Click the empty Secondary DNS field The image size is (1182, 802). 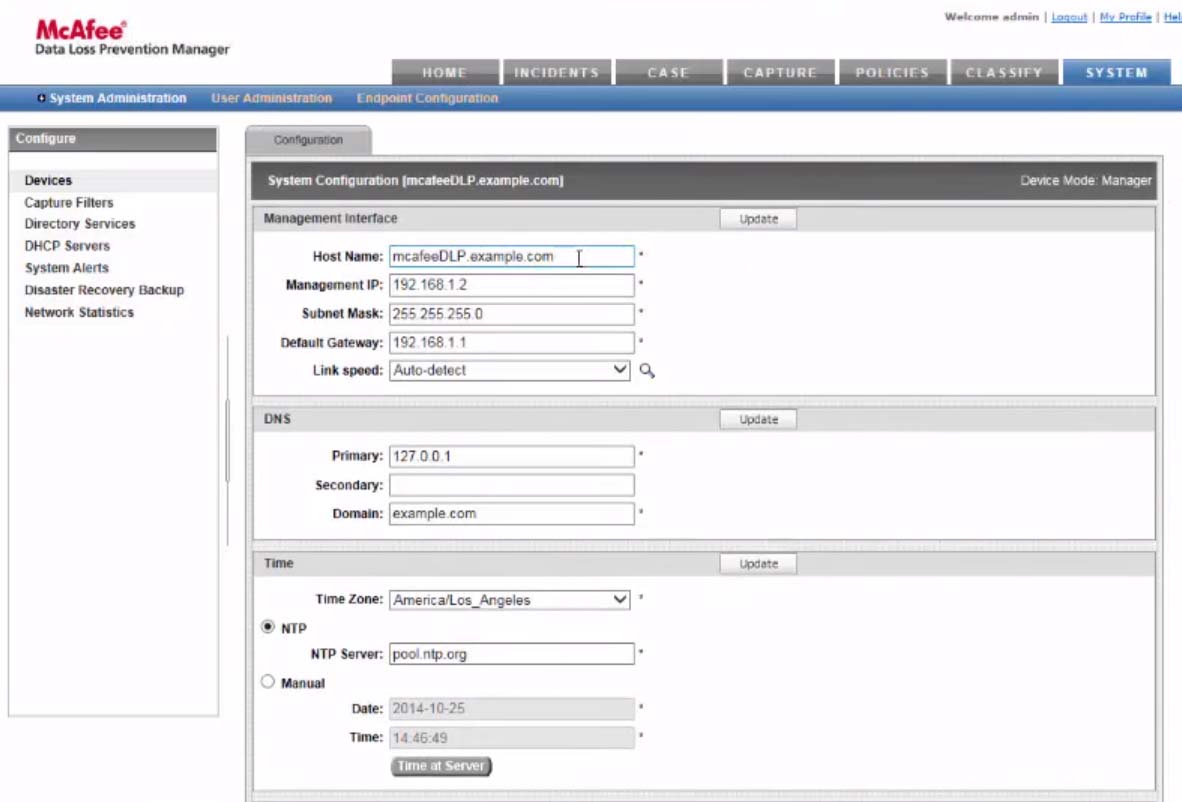point(511,485)
